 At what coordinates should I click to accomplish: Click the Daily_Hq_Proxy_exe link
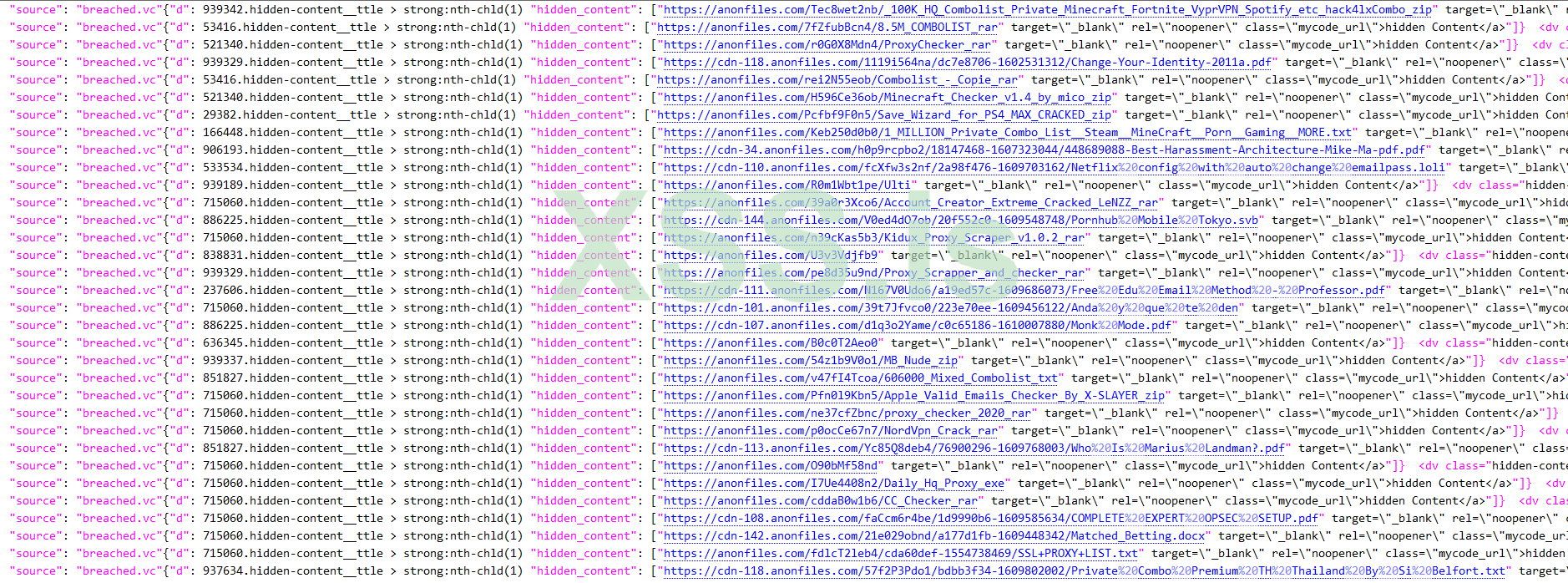point(834,484)
